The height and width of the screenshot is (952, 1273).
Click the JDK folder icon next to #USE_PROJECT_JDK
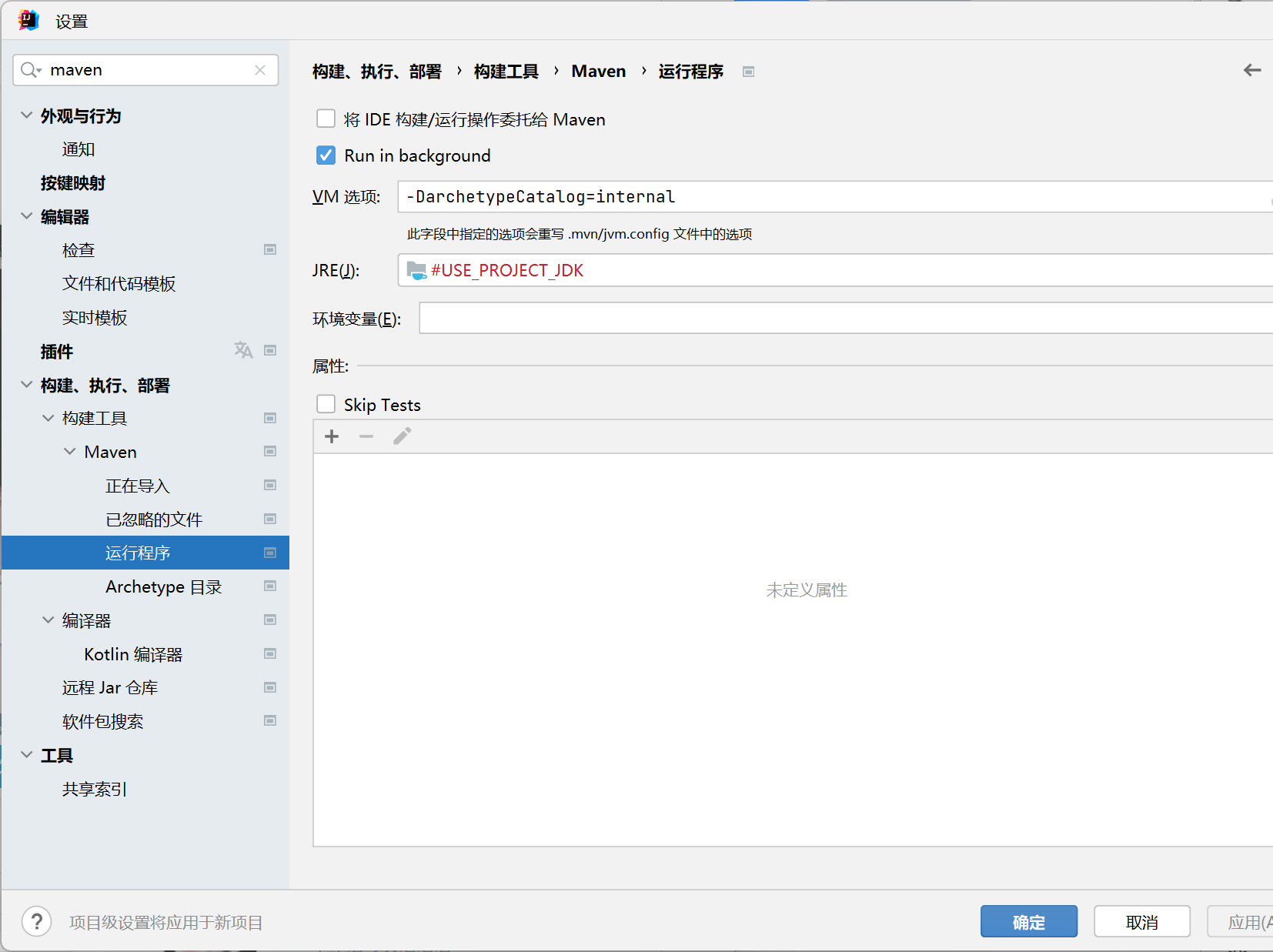tap(417, 270)
